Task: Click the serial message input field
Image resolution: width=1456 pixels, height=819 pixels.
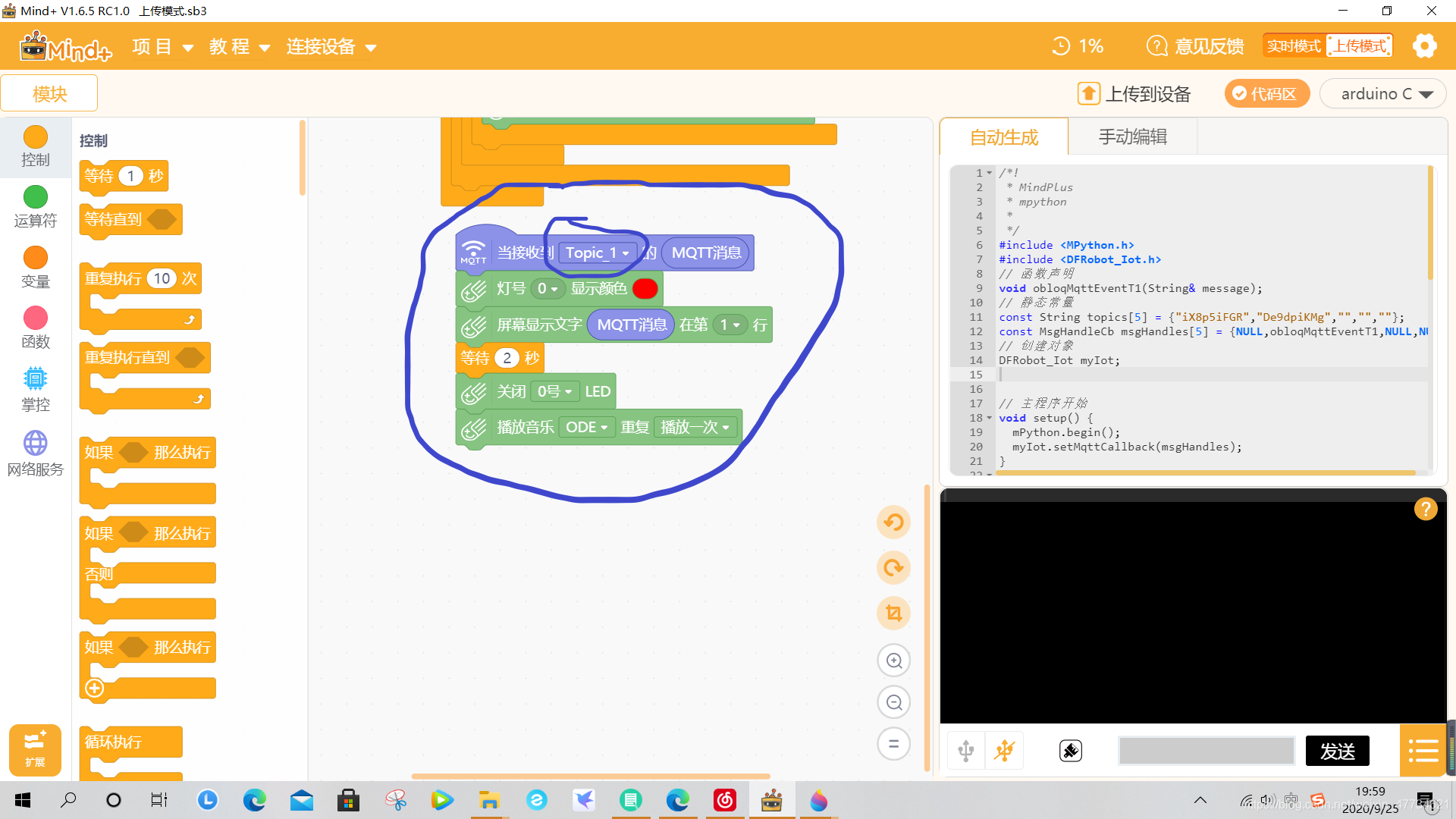Action: (x=1207, y=751)
